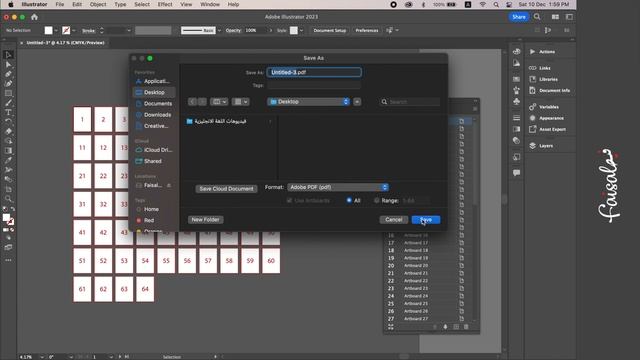
Task: Go back in Save As browser
Action: coord(192,102)
